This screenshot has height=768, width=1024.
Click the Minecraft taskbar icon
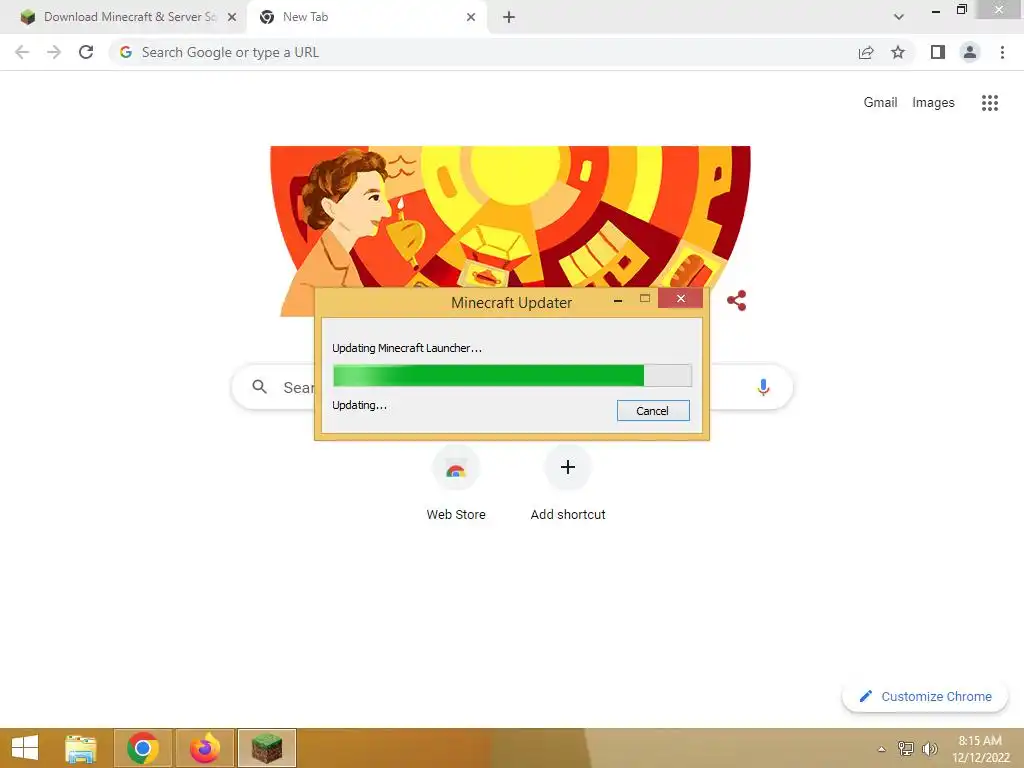coord(267,748)
